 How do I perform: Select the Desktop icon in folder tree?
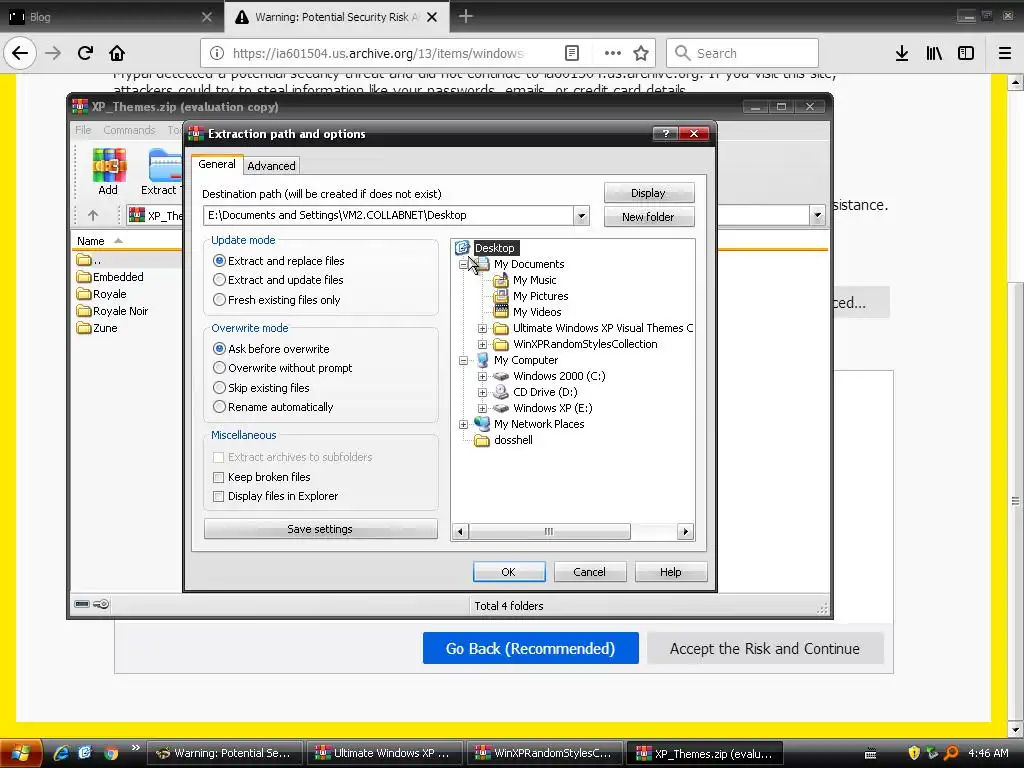pyautogui.click(x=462, y=248)
